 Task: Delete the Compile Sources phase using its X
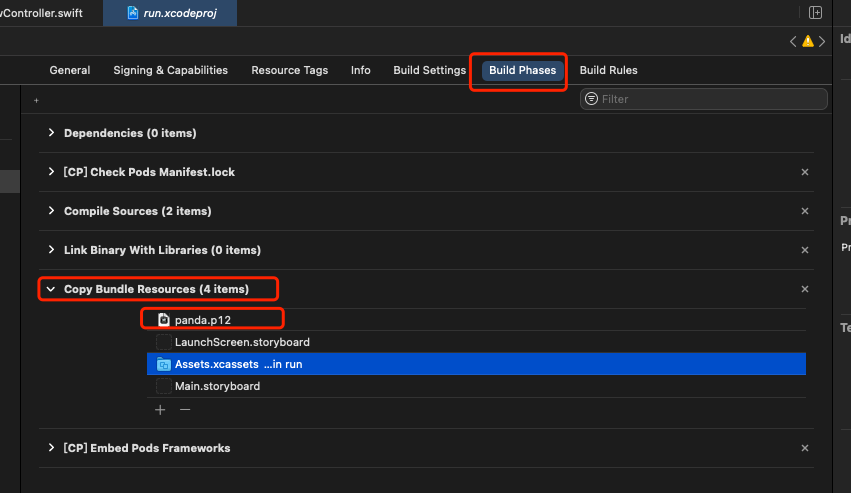pyautogui.click(x=805, y=211)
